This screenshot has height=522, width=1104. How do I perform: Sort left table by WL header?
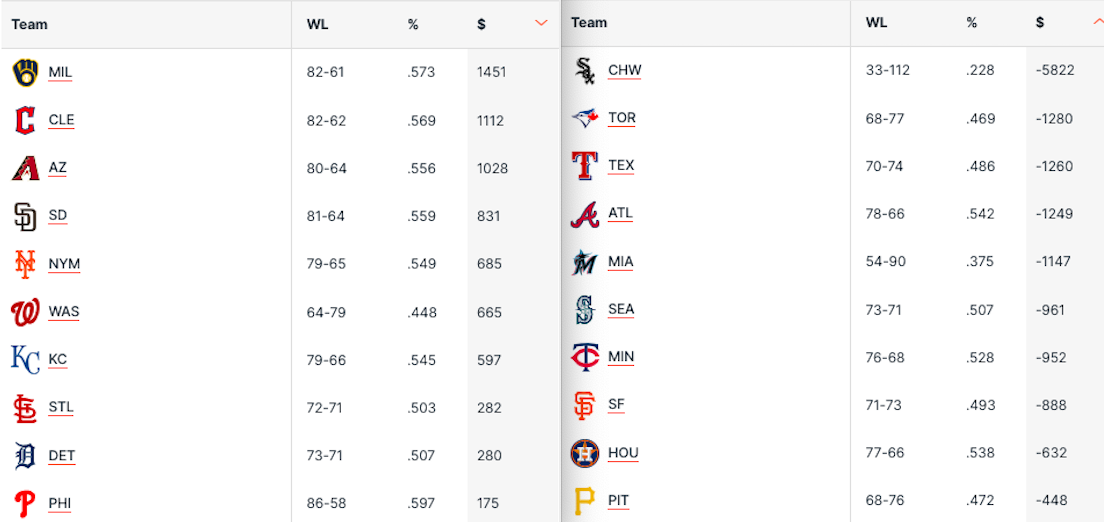318,24
